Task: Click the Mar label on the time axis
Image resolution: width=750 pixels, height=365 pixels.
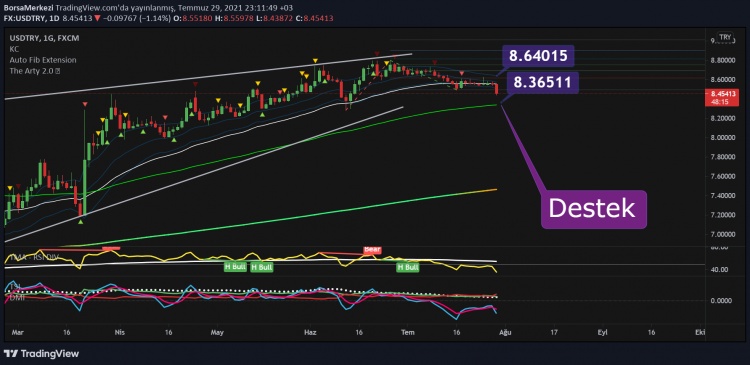Action: (x=17, y=332)
